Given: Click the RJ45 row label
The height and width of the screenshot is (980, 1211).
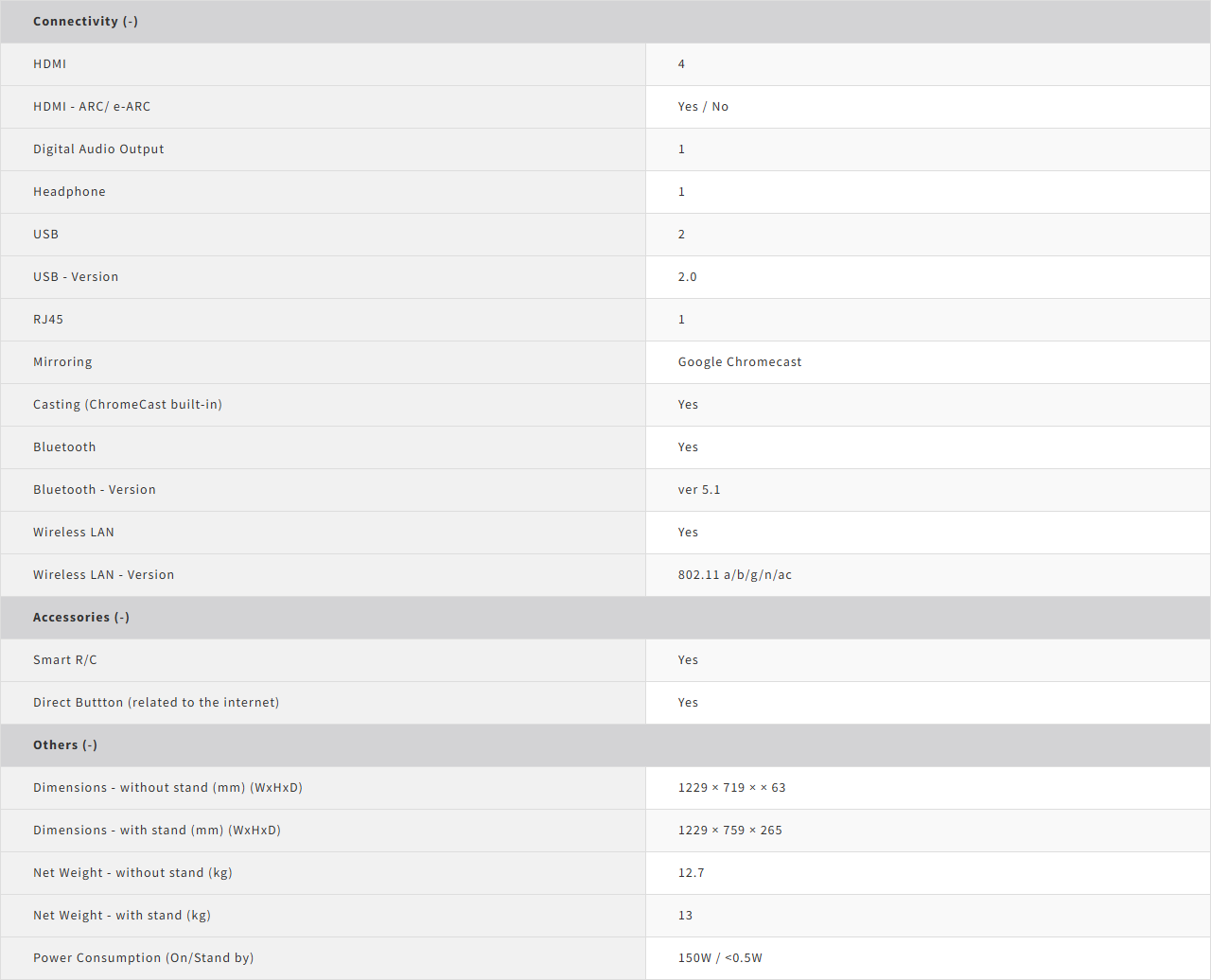Looking at the screenshot, I should pyautogui.click(x=48, y=319).
